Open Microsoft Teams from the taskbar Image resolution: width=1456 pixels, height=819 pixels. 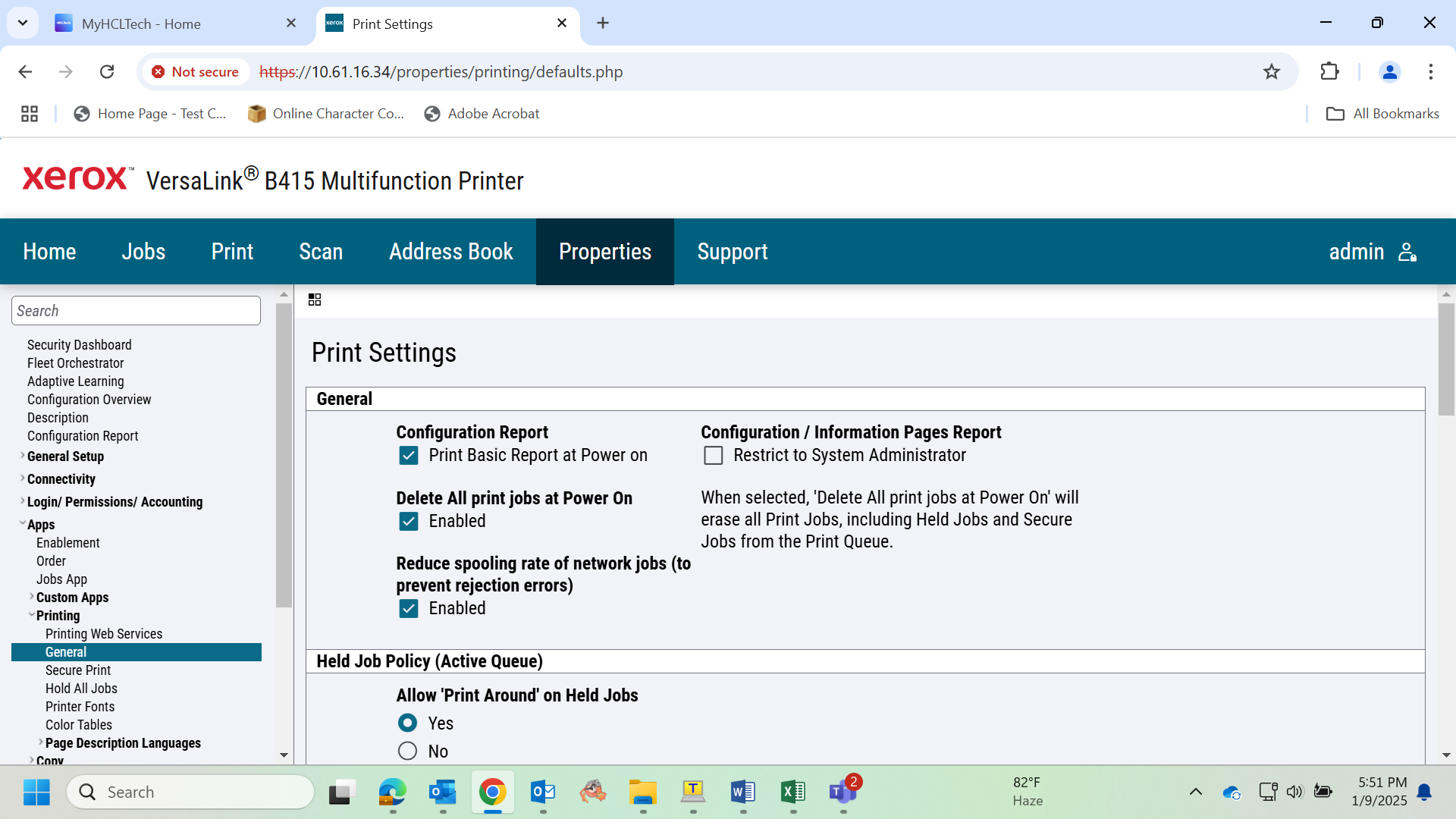843,792
